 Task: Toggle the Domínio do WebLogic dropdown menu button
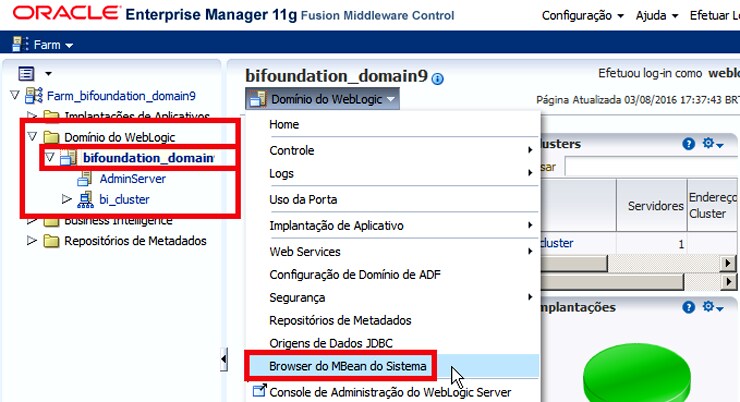tap(322, 99)
